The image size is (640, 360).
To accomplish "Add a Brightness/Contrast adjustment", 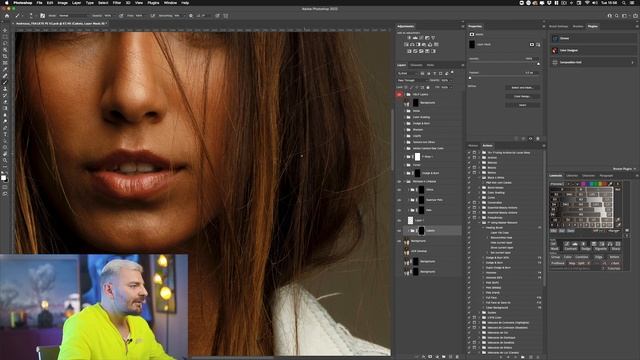I will pyautogui.click(x=409, y=38).
